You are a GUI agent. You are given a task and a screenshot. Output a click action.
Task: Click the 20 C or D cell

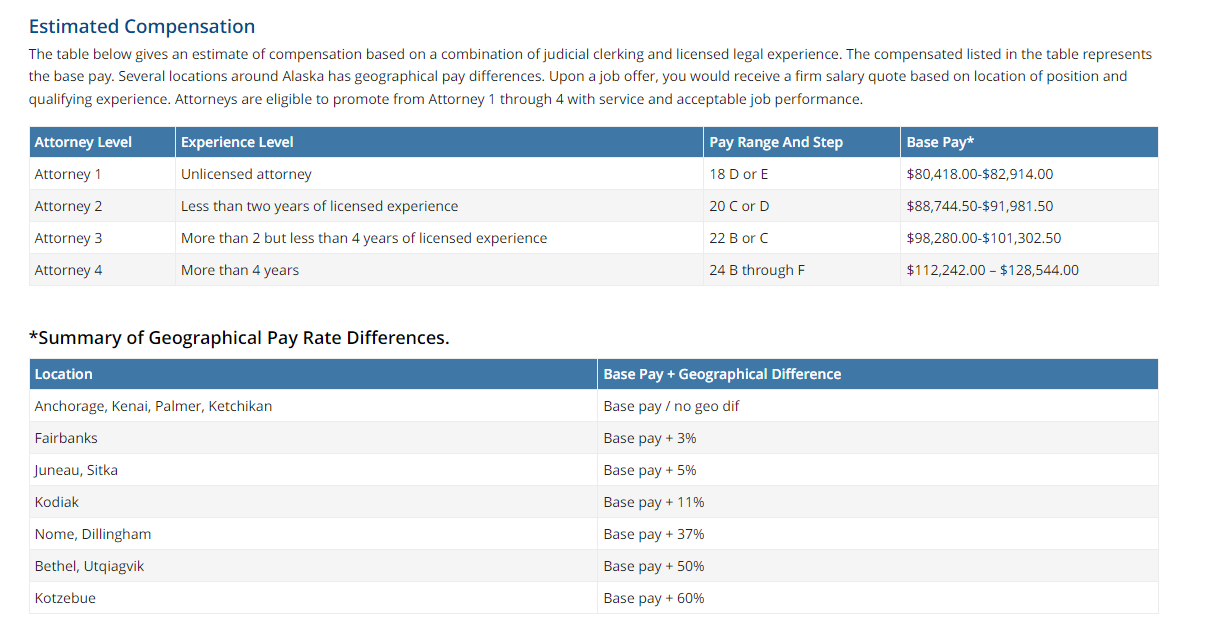pos(739,206)
